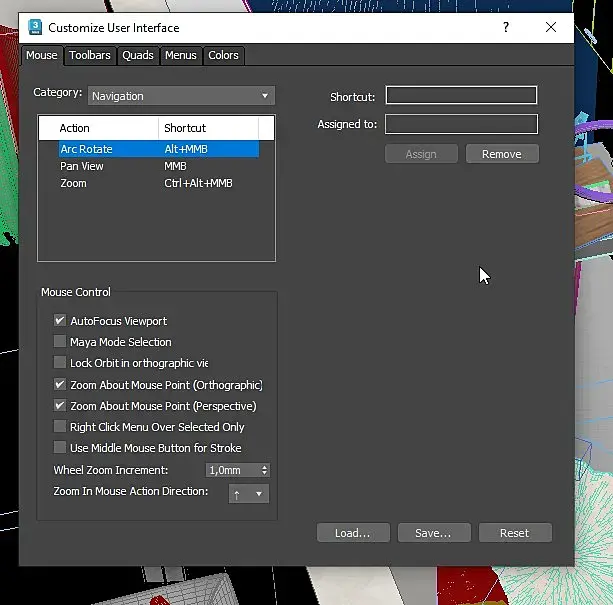Select the Zoom action row
613x605 pixels.
159,183
